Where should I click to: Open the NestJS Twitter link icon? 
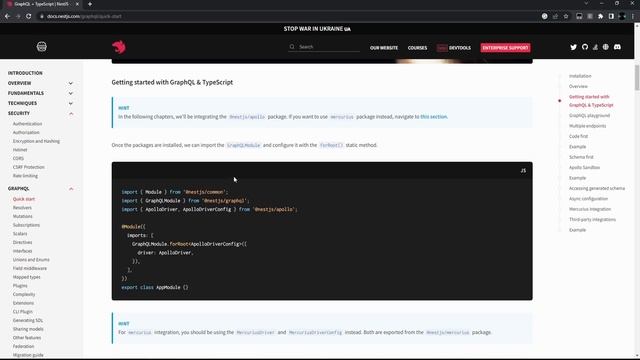click(573, 47)
